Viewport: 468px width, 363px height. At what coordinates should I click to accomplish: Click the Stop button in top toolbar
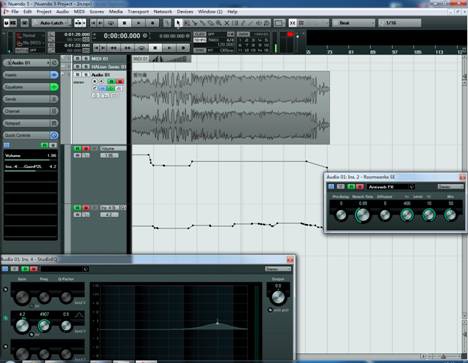point(125,23)
